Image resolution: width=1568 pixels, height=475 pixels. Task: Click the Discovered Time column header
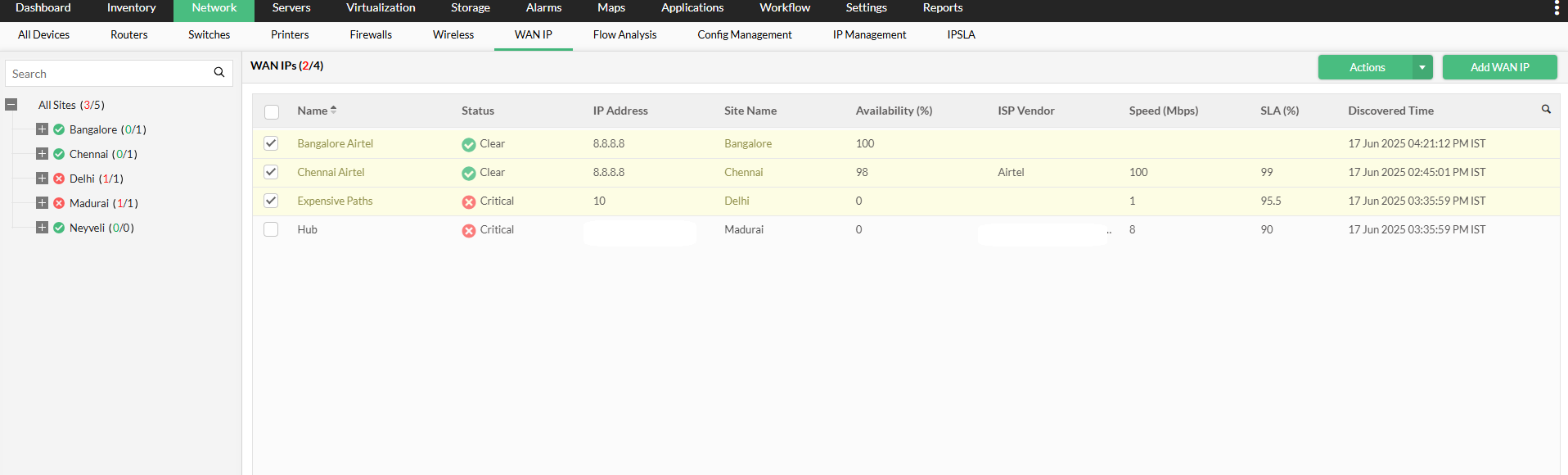pos(1390,111)
